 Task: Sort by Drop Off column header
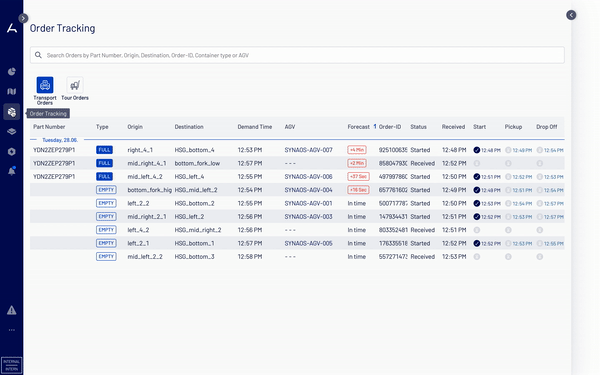pyautogui.click(x=546, y=127)
